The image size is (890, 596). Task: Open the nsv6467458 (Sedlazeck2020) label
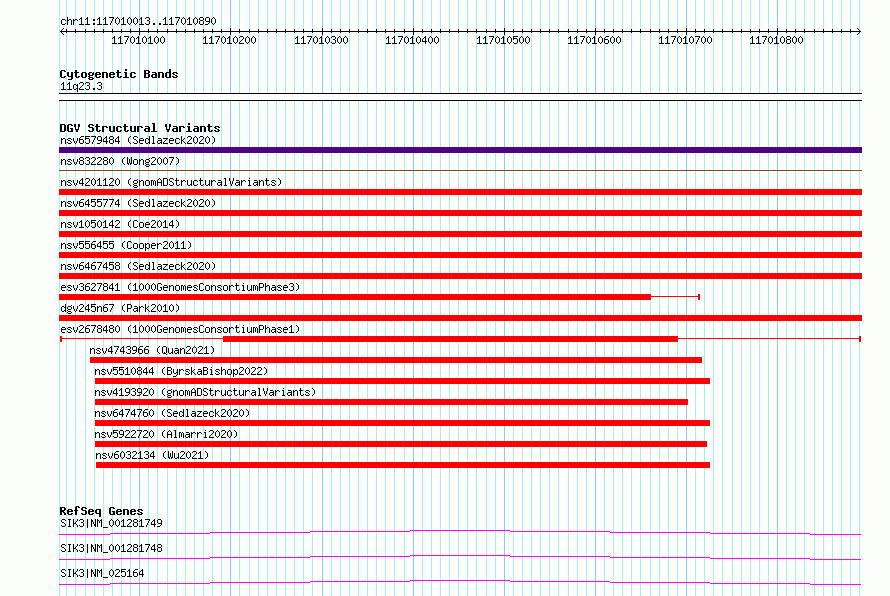tap(138, 266)
